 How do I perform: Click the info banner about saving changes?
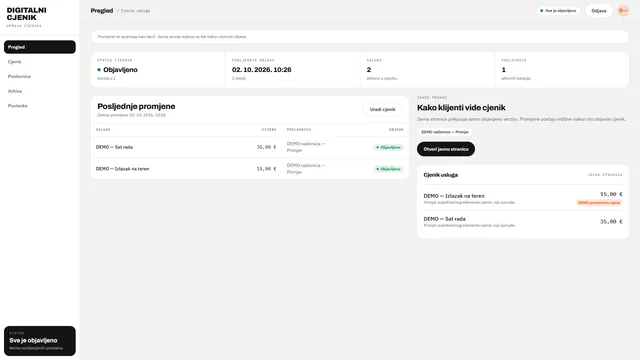tap(360, 36)
